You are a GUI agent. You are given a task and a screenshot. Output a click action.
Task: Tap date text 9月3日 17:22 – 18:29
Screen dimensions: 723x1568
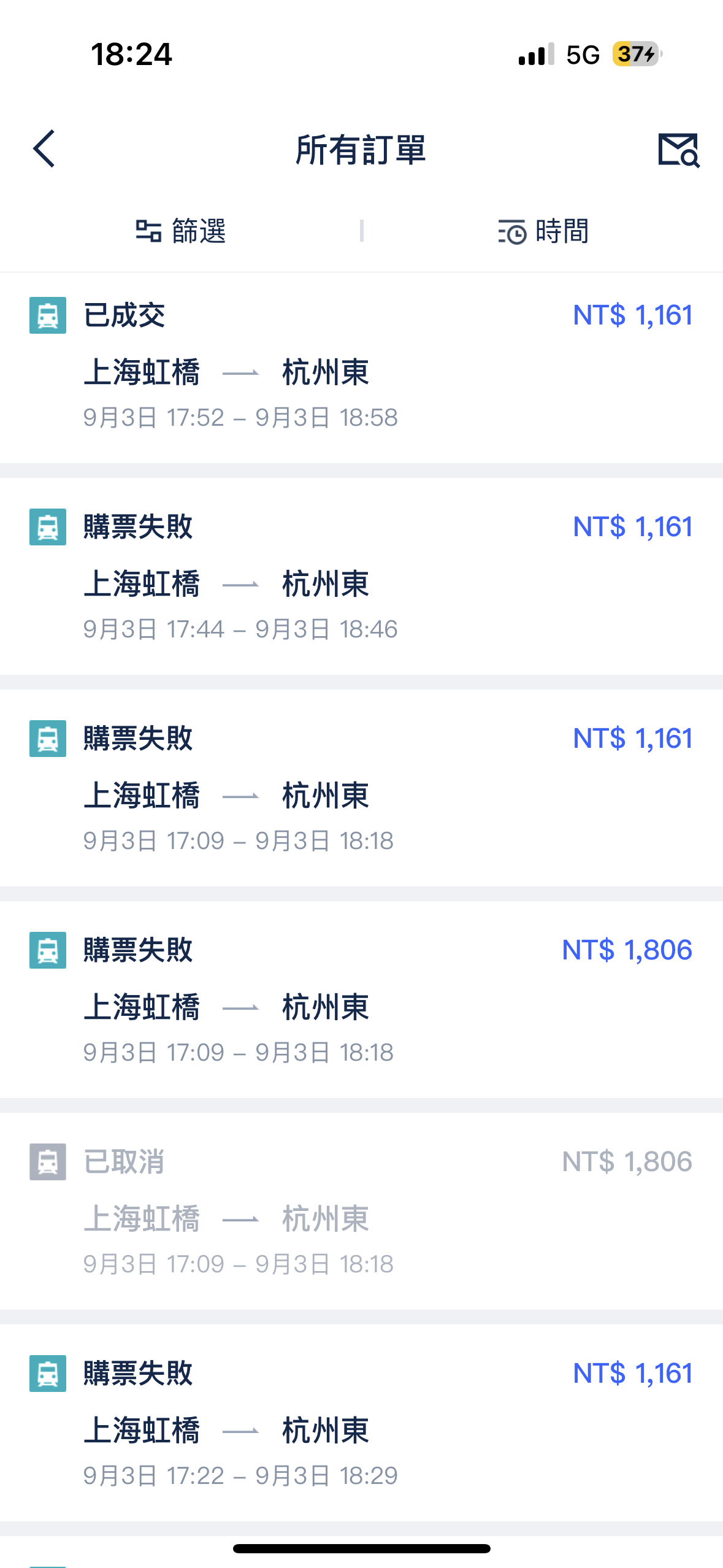pyautogui.click(x=240, y=1476)
